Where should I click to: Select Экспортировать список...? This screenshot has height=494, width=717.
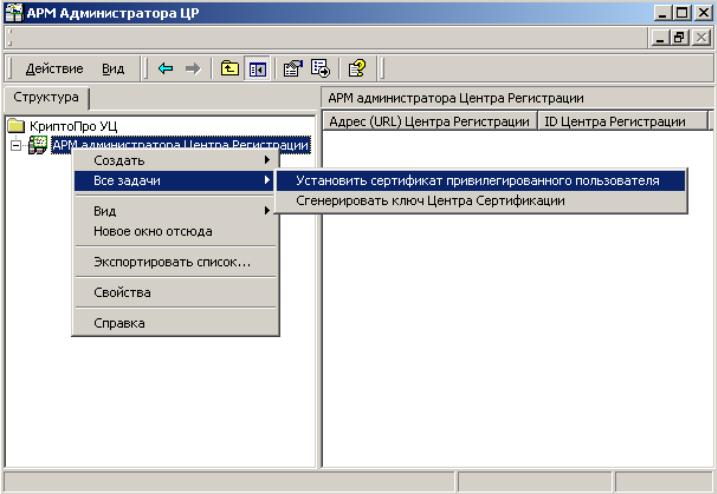pos(176,262)
